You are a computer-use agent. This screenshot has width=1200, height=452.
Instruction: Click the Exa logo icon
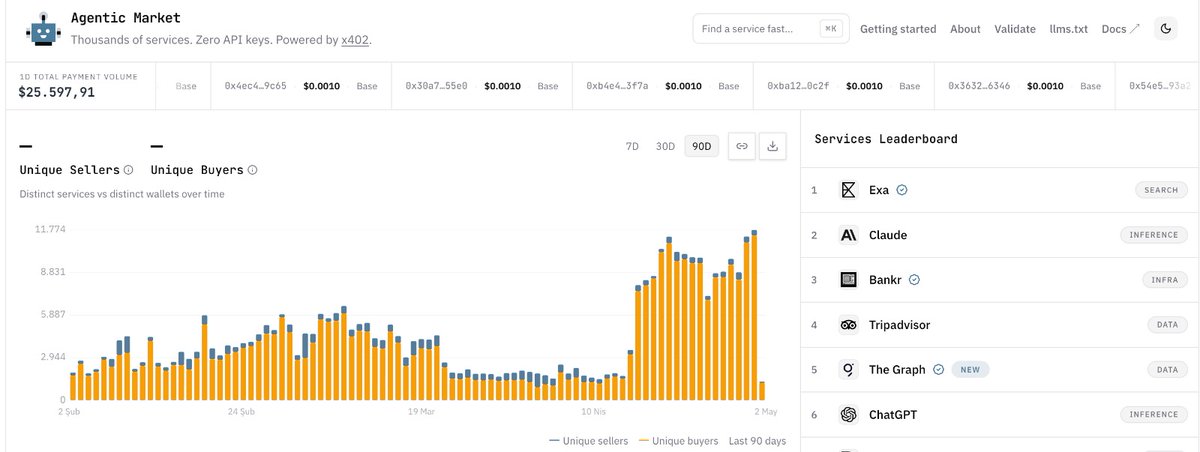click(849, 190)
